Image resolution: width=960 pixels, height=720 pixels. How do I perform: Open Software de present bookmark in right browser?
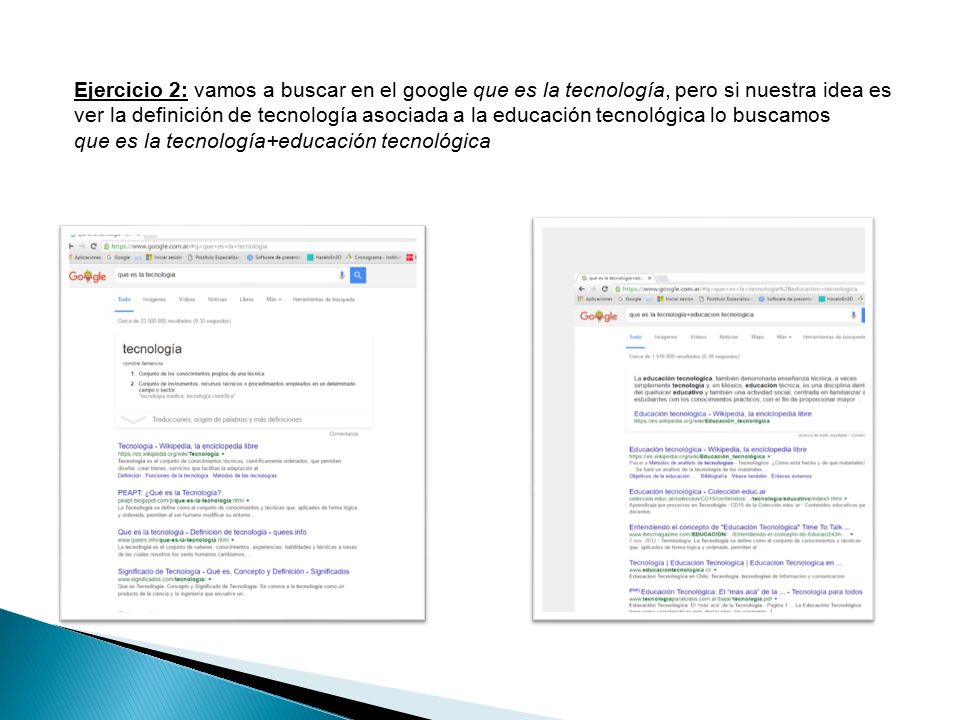(x=786, y=299)
